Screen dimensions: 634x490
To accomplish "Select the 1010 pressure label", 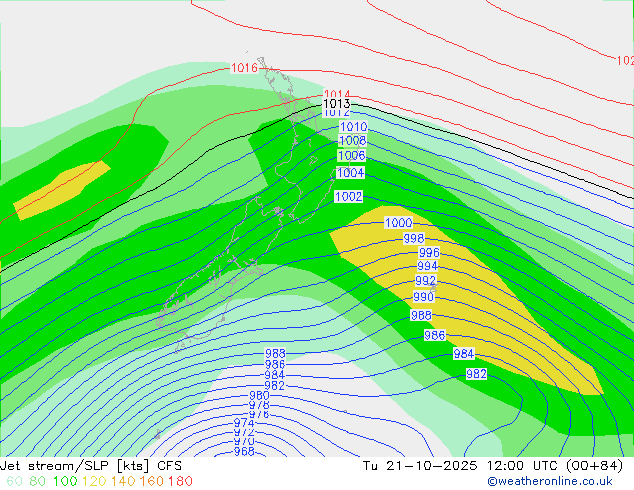I will click(353, 127).
